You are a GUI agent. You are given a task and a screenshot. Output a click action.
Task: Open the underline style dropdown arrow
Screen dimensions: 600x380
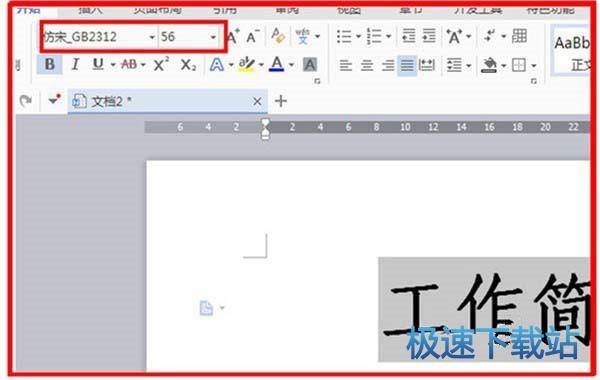click(x=113, y=65)
